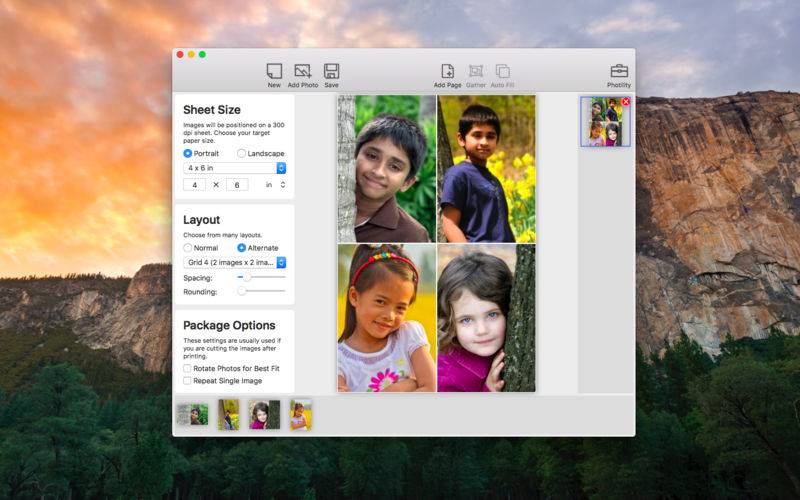800x500 pixels.
Task: Check the Repeat Single Image option
Action: (187, 380)
